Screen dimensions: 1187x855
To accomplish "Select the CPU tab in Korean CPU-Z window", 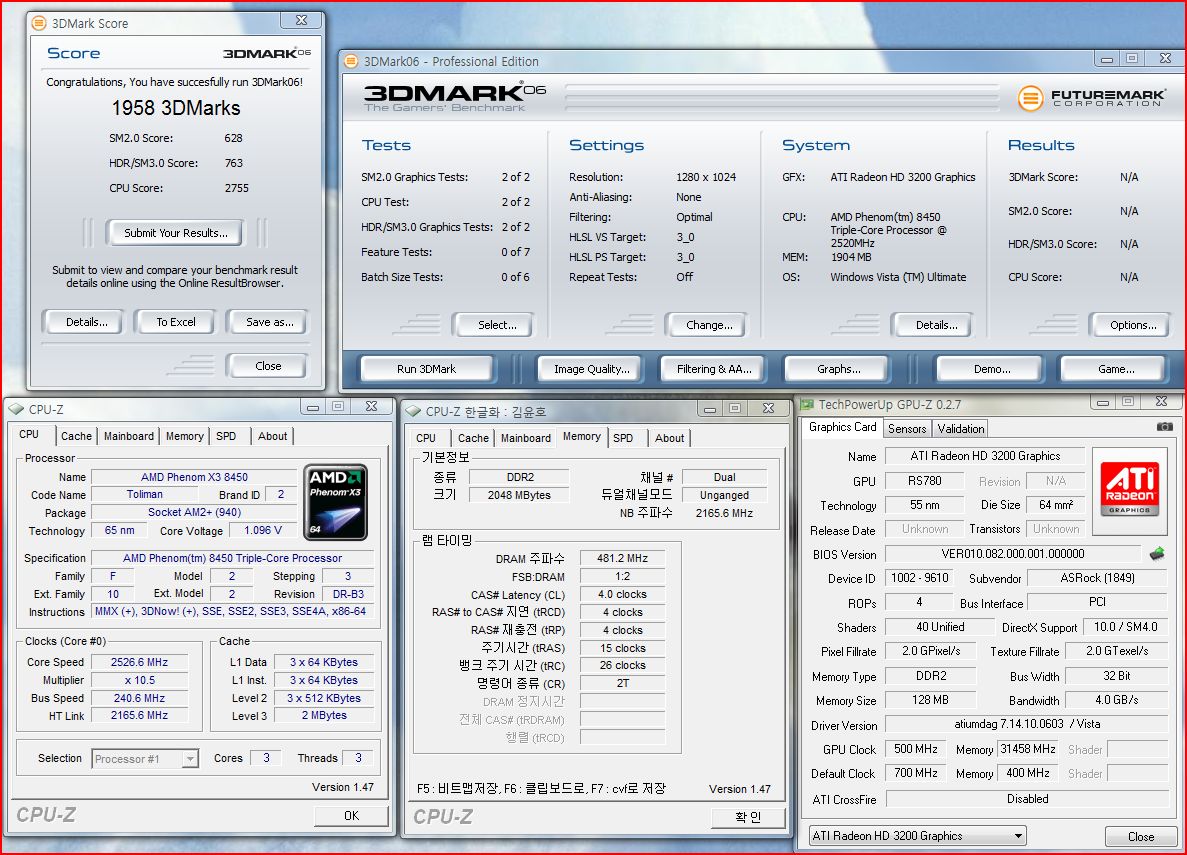I will (426, 438).
